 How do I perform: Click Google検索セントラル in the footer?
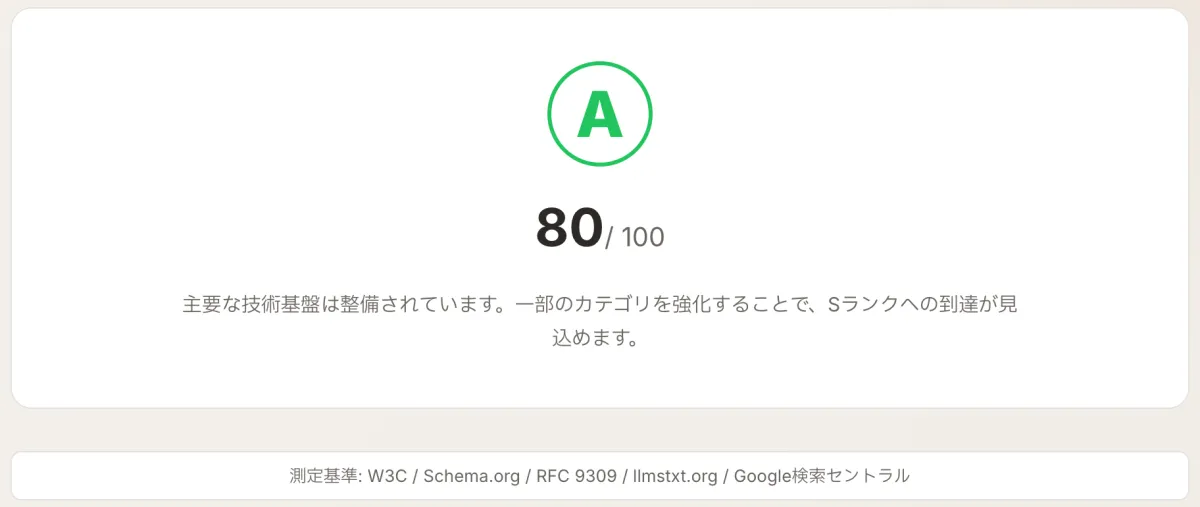822,476
